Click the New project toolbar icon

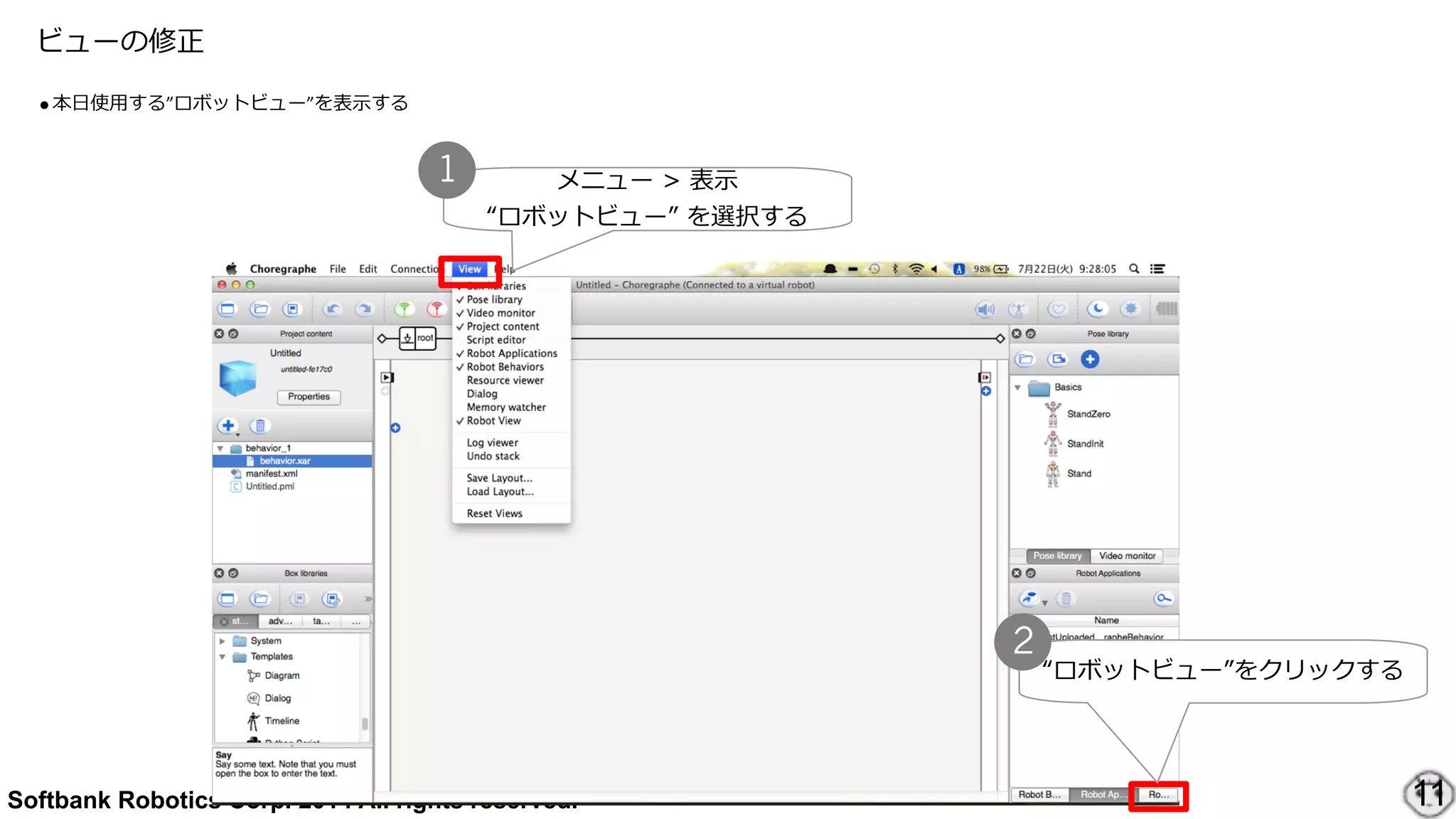click(x=227, y=309)
